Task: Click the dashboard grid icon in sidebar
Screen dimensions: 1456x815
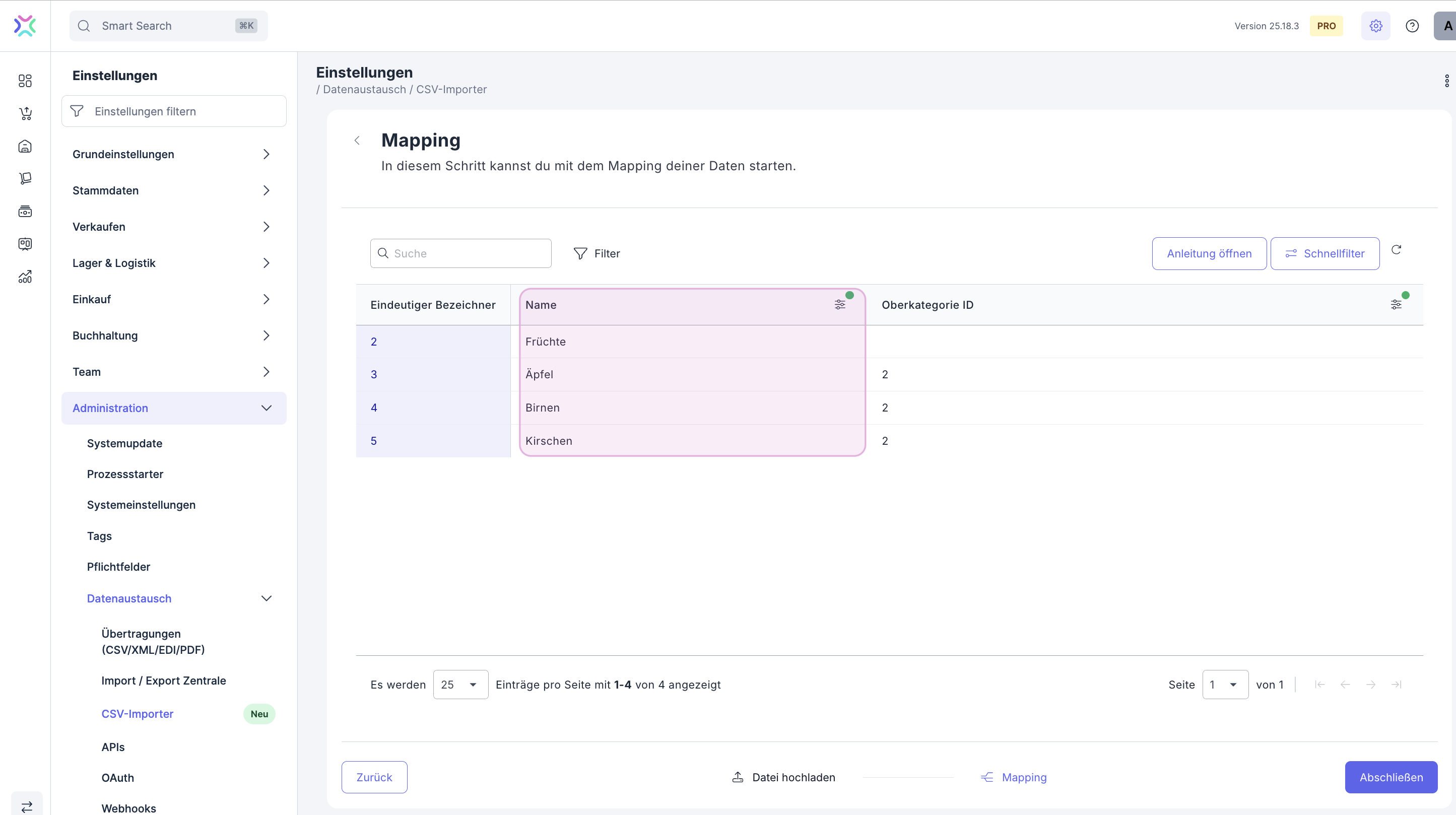Action: pos(25,81)
